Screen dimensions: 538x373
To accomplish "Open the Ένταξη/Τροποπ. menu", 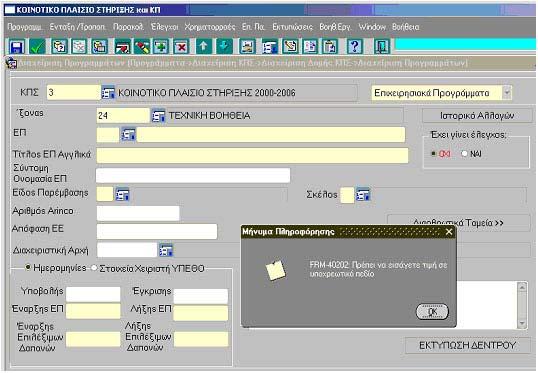I will pyautogui.click(x=78, y=27).
